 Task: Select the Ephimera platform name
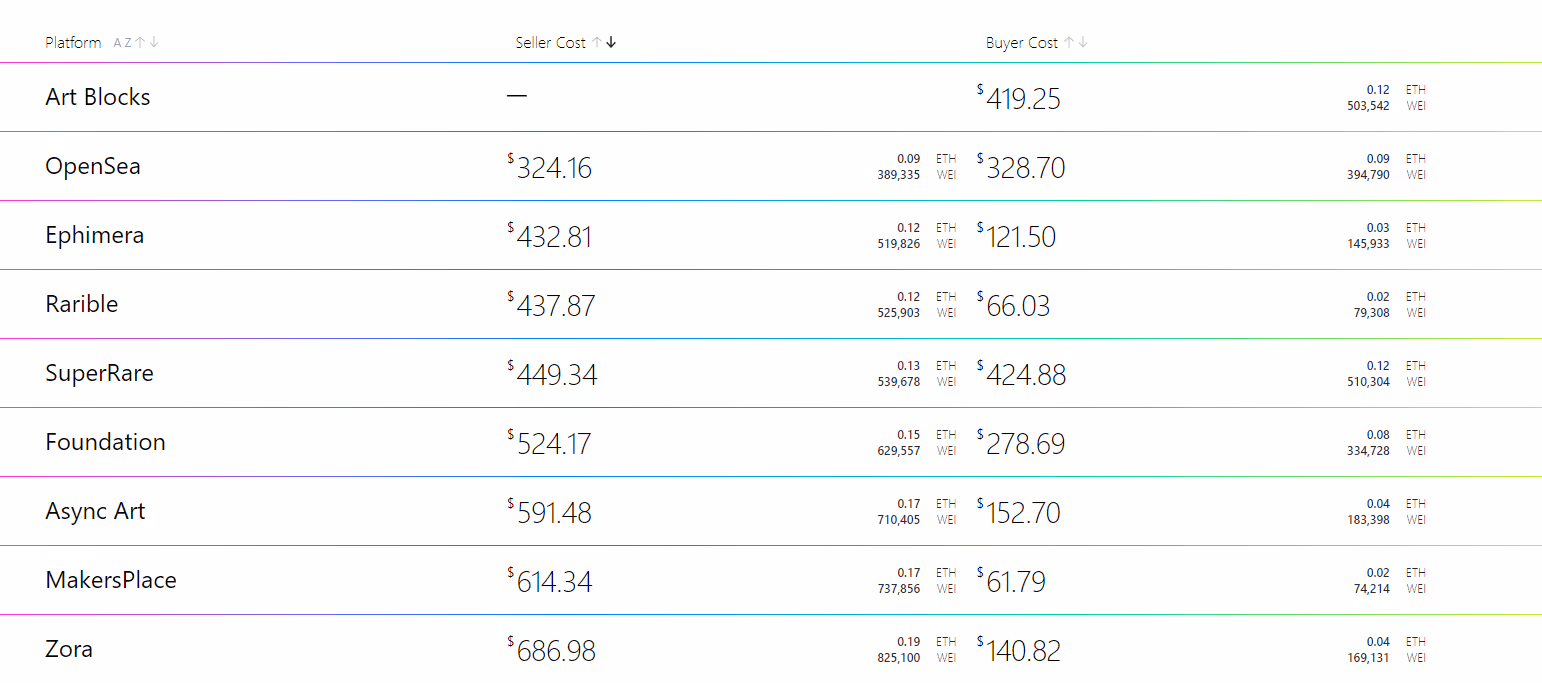[x=95, y=235]
